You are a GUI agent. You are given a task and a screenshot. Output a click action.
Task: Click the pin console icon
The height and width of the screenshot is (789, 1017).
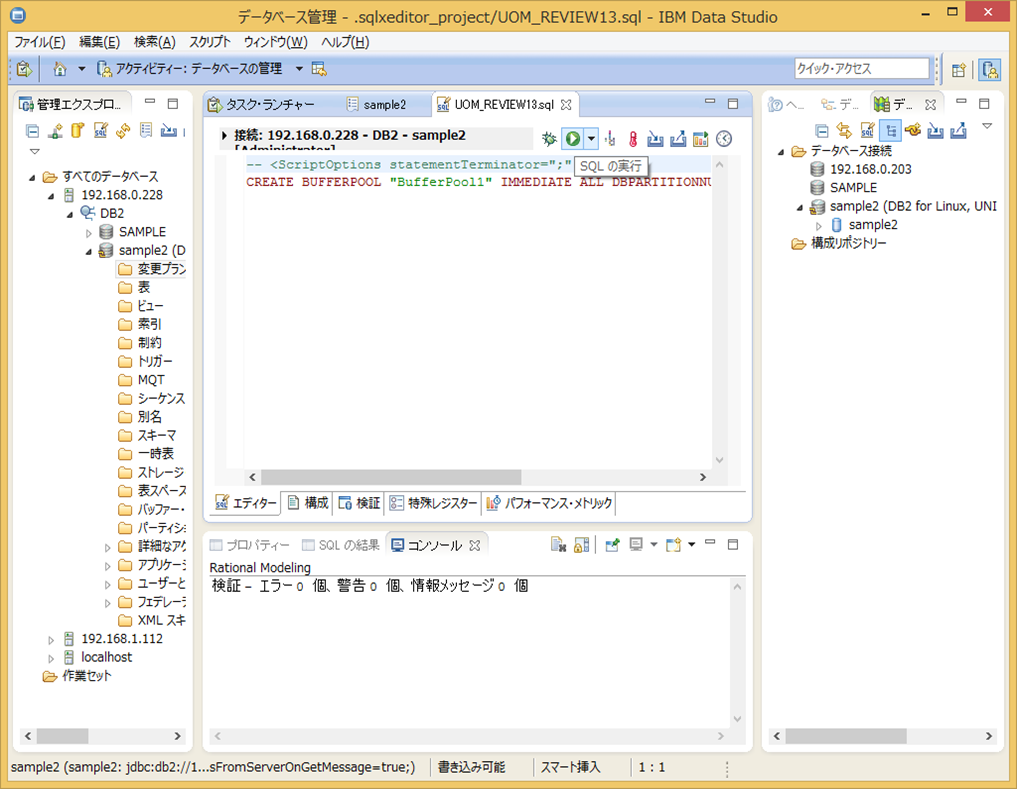[612, 544]
